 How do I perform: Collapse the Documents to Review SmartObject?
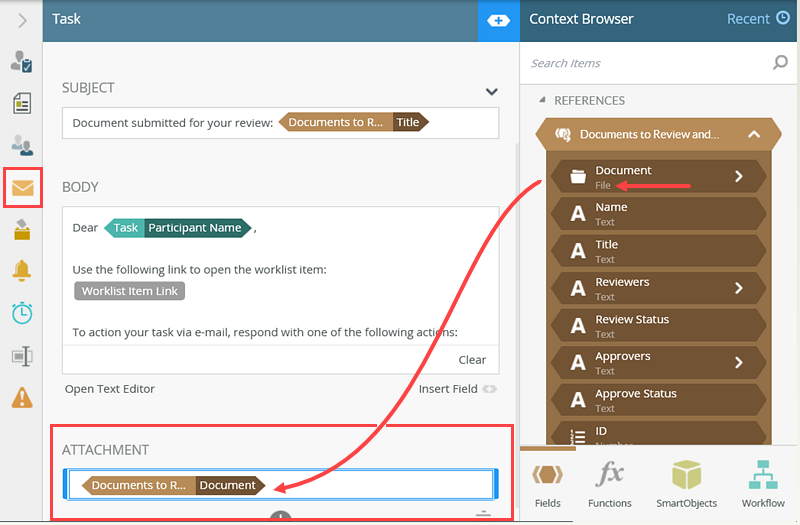(x=754, y=134)
